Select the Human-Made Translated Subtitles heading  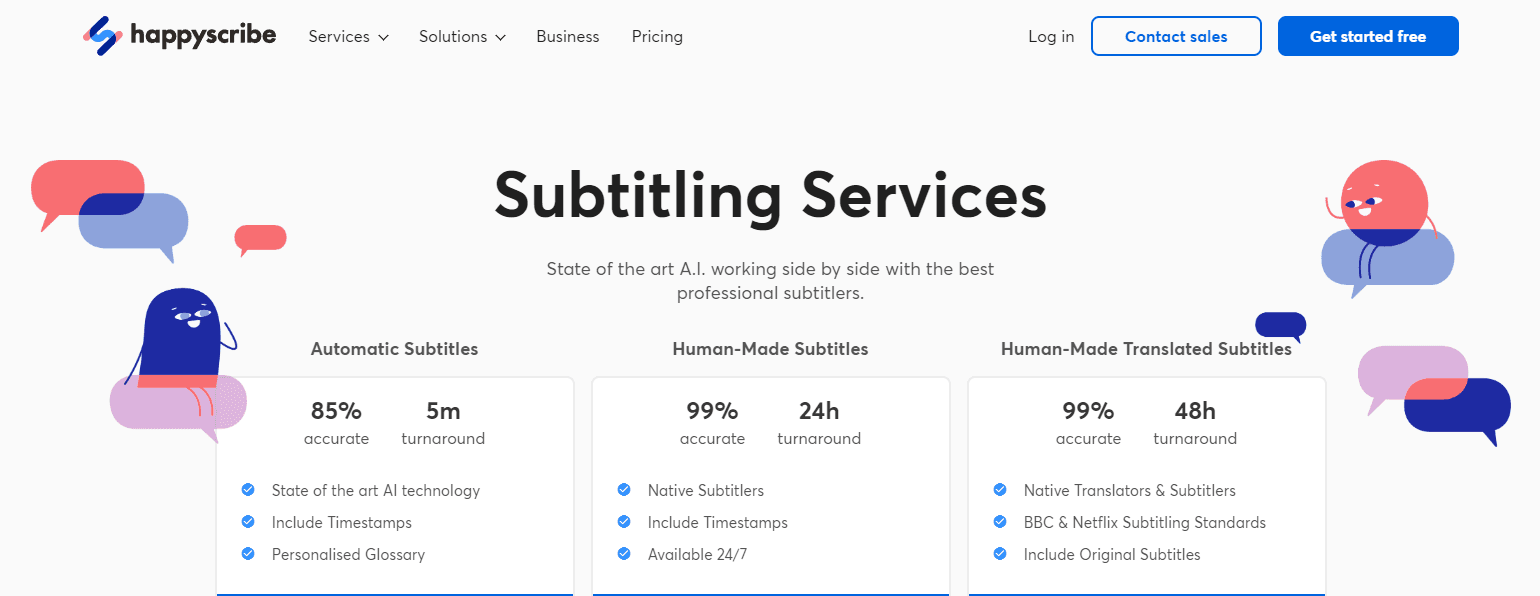1146,349
